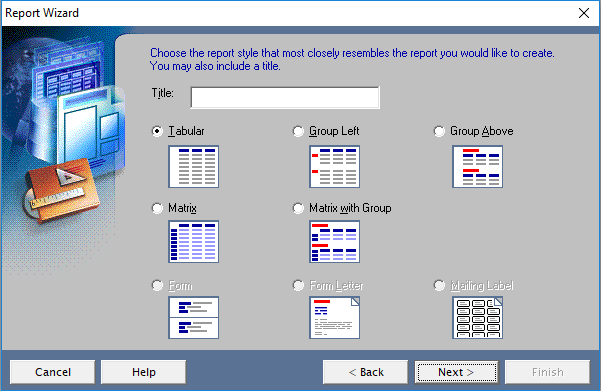
Task: Select the Group Above radio button
Action: point(439,131)
